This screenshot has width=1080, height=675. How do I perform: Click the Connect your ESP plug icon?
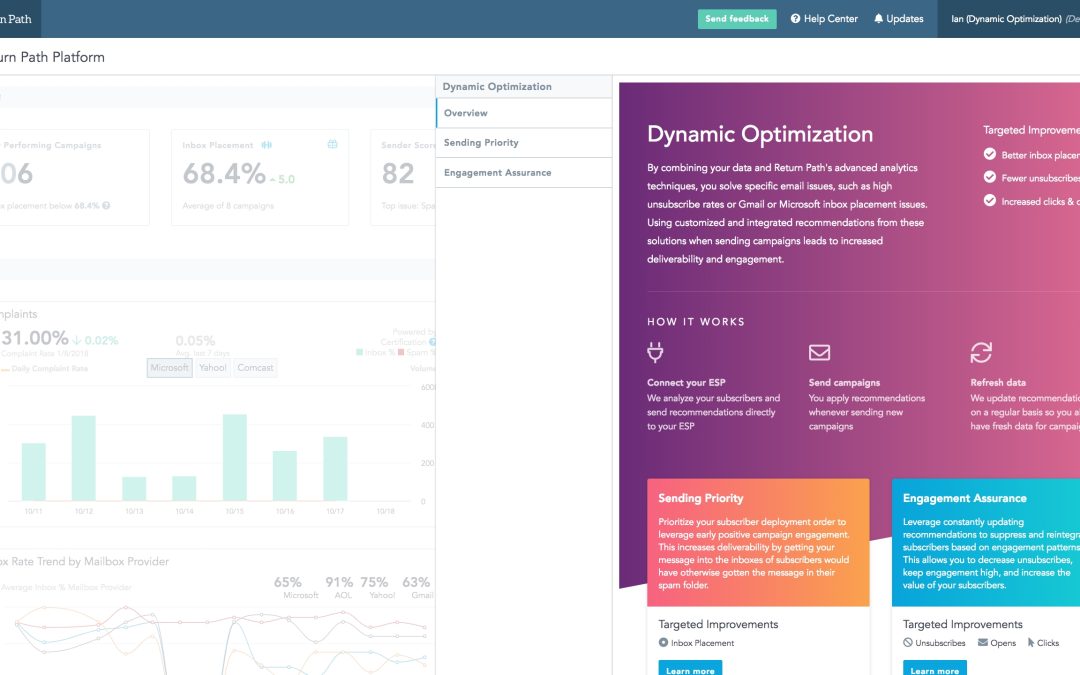coord(655,353)
